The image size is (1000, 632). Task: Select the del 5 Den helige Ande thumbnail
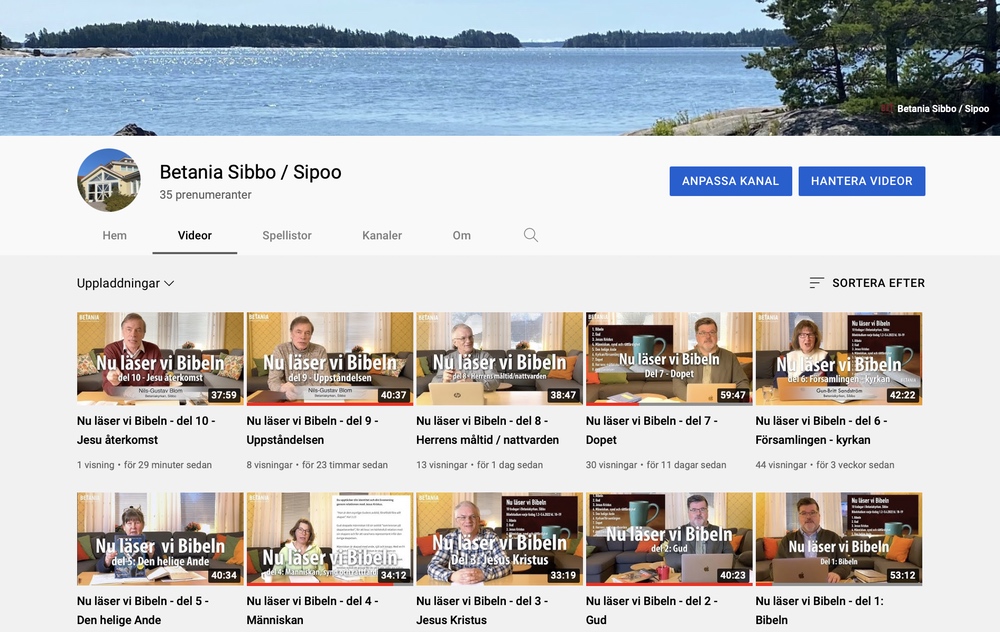click(160, 538)
